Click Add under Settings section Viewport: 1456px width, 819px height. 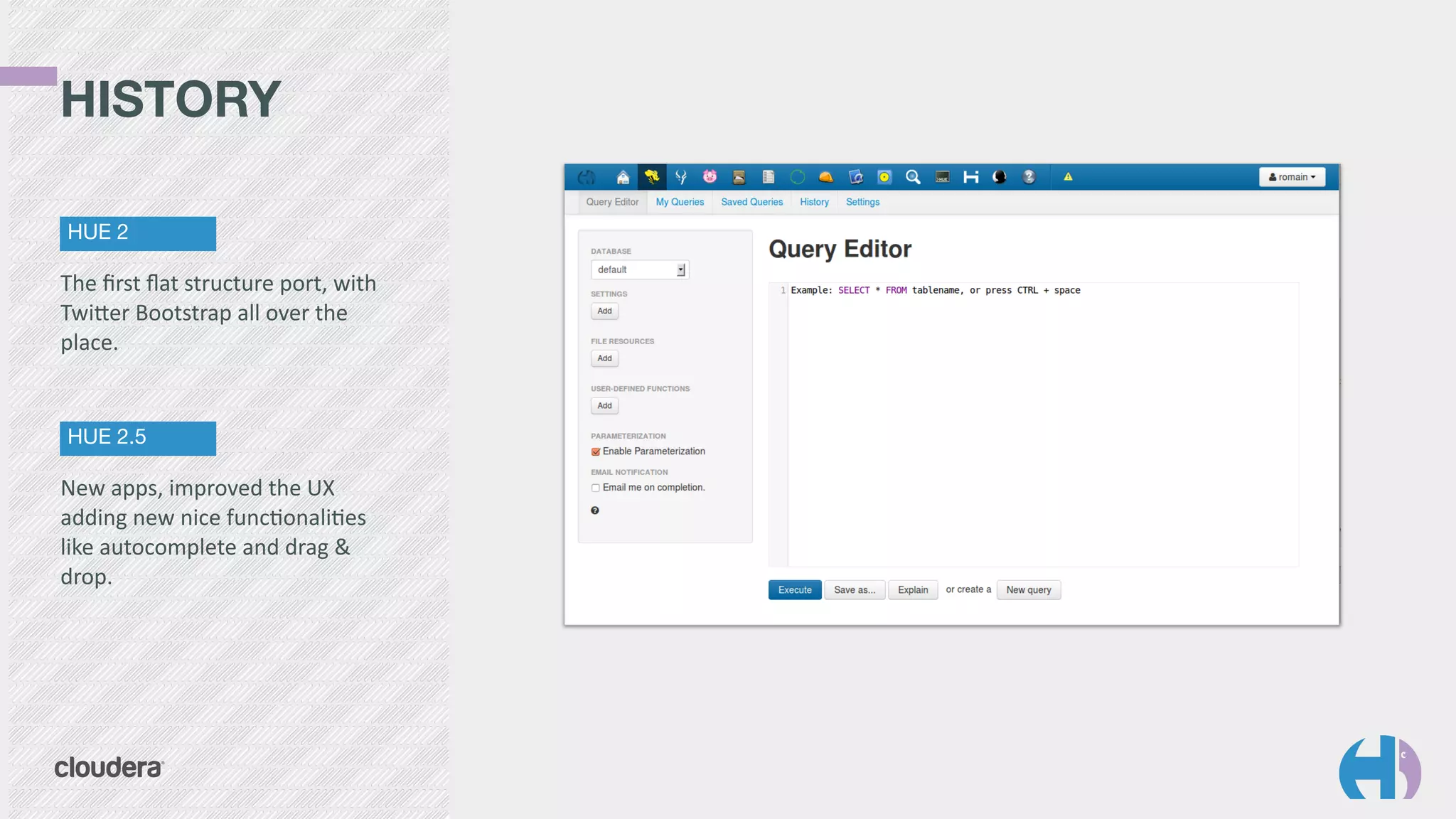tap(604, 311)
